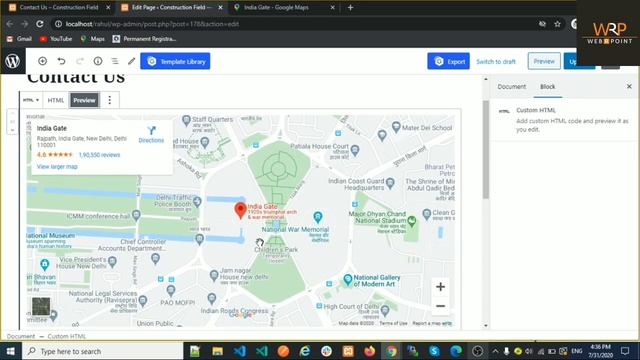640x360 pixels.
Task: Select the block's Preview mode tab
Action: coord(84,100)
